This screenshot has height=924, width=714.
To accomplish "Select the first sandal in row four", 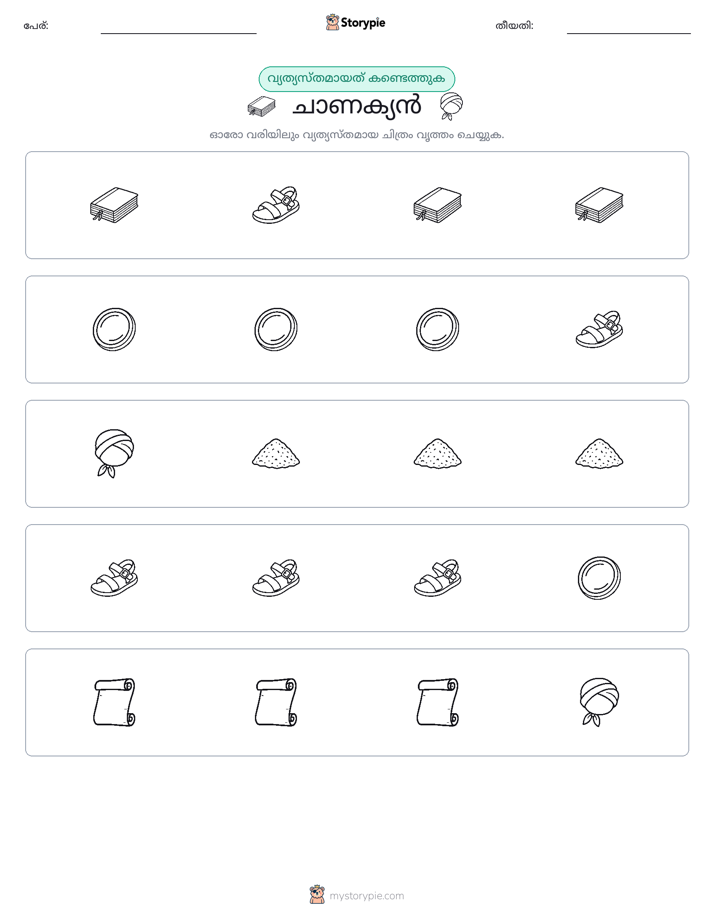I will click(114, 578).
